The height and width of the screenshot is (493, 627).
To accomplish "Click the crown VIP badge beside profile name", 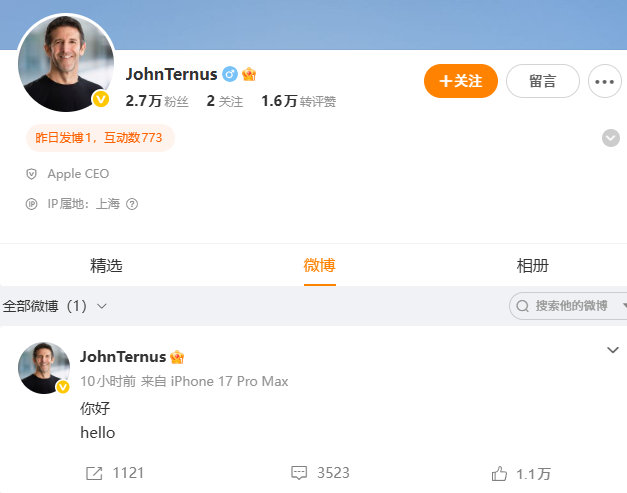I will [249, 74].
